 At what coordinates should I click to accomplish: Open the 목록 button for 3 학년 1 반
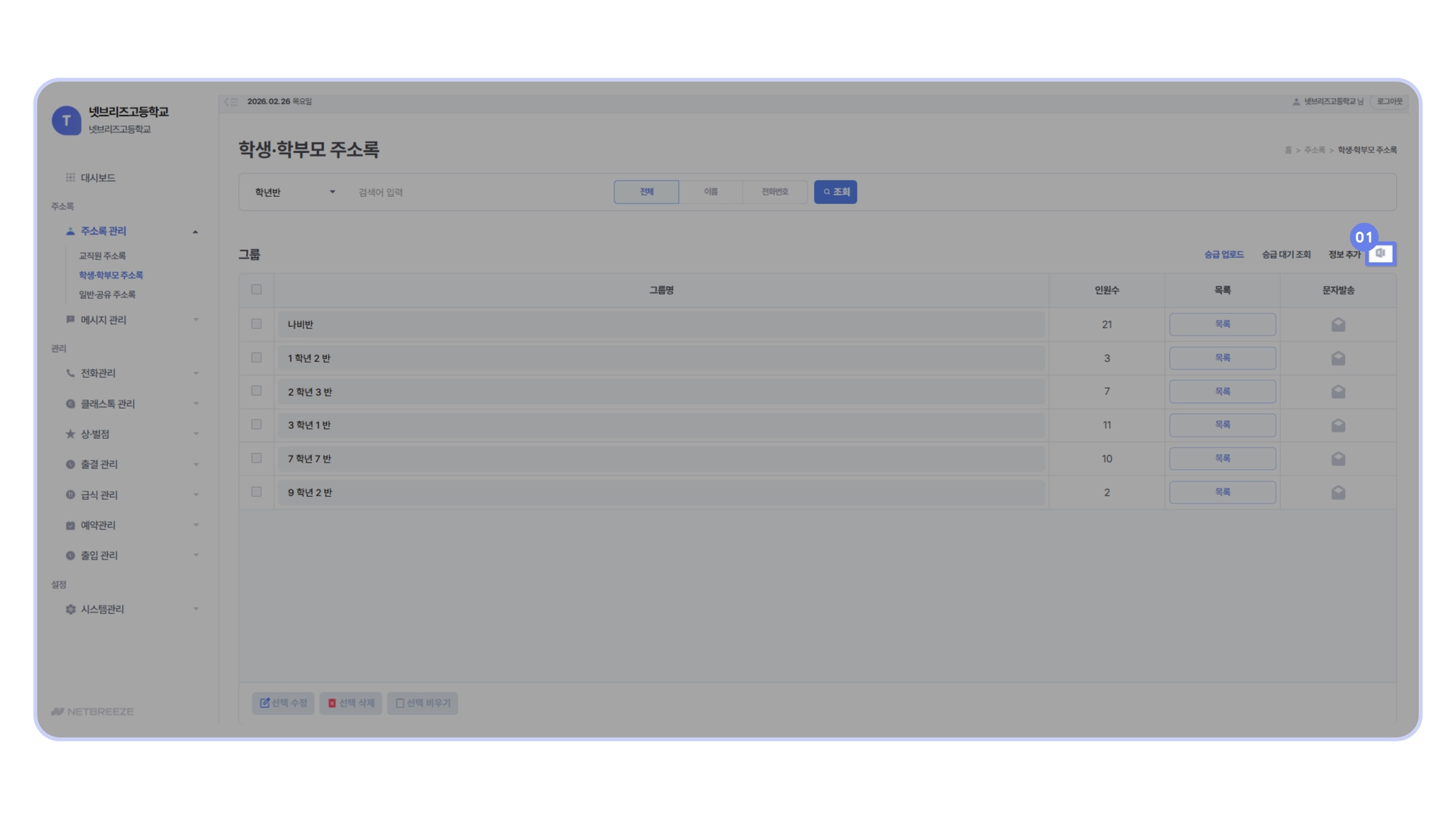coord(1222,425)
